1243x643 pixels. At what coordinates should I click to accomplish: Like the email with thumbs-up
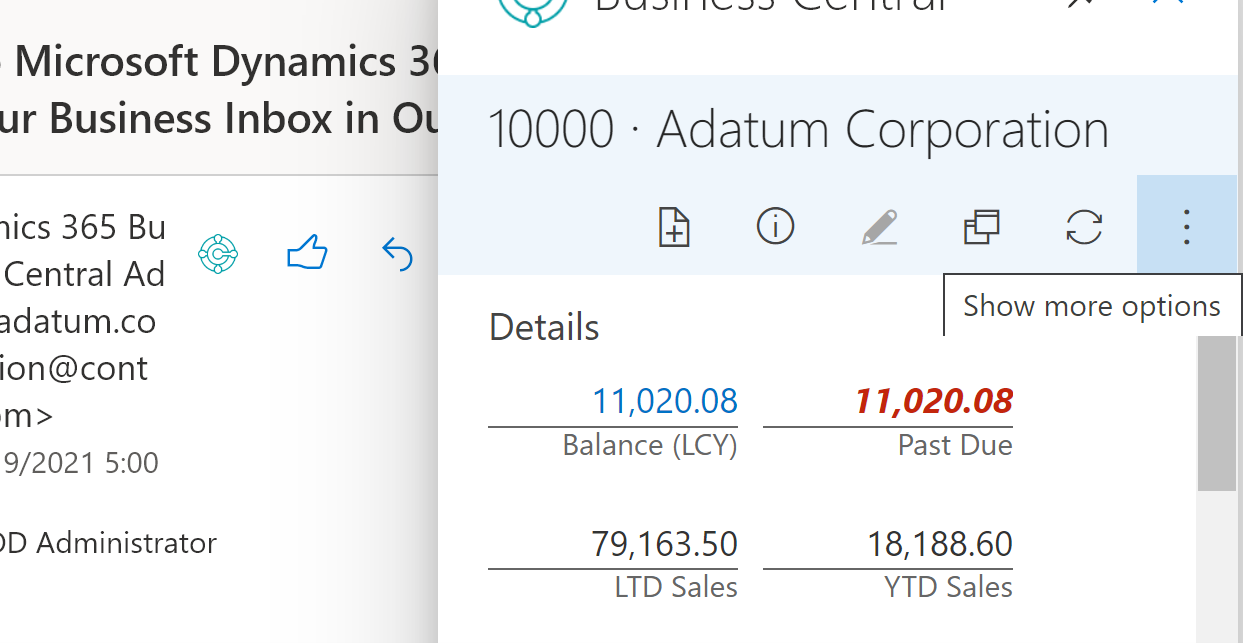coord(307,254)
